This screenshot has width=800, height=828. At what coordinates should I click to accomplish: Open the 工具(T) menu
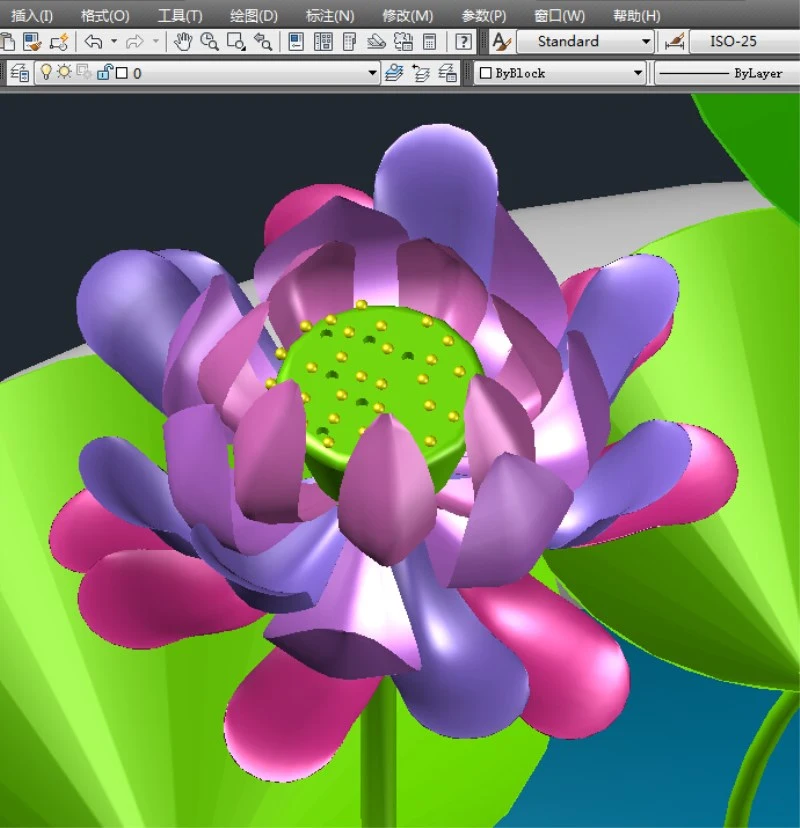pos(180,16)
